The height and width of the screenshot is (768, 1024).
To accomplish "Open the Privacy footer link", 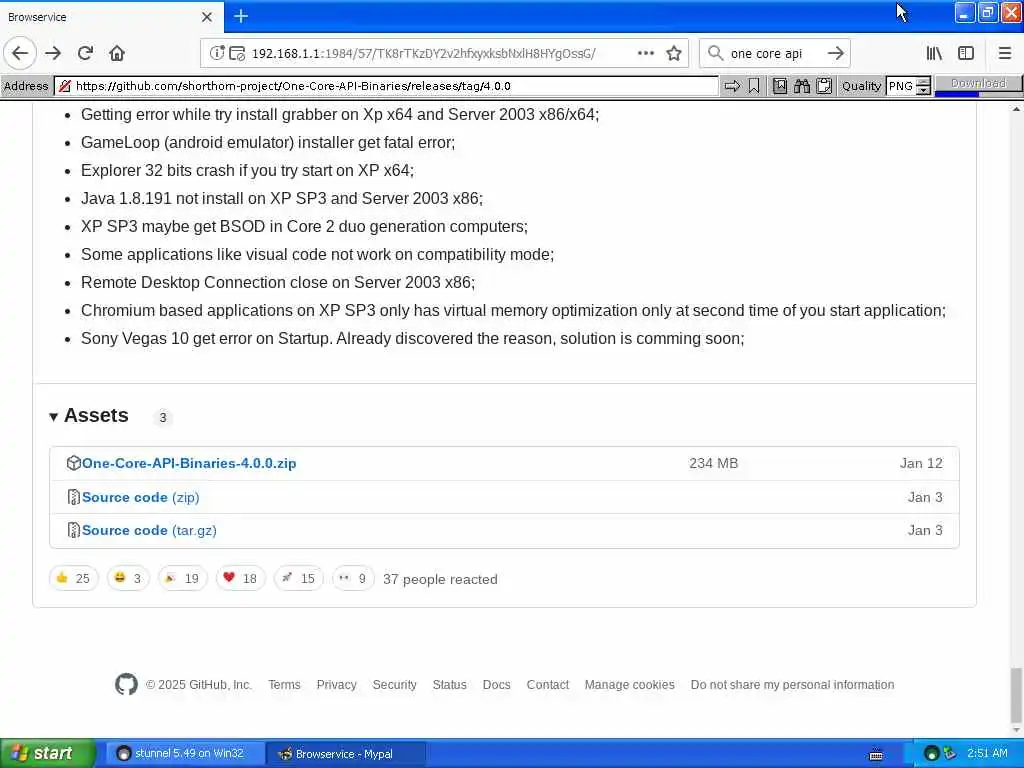I will click(x=336, y=684).
